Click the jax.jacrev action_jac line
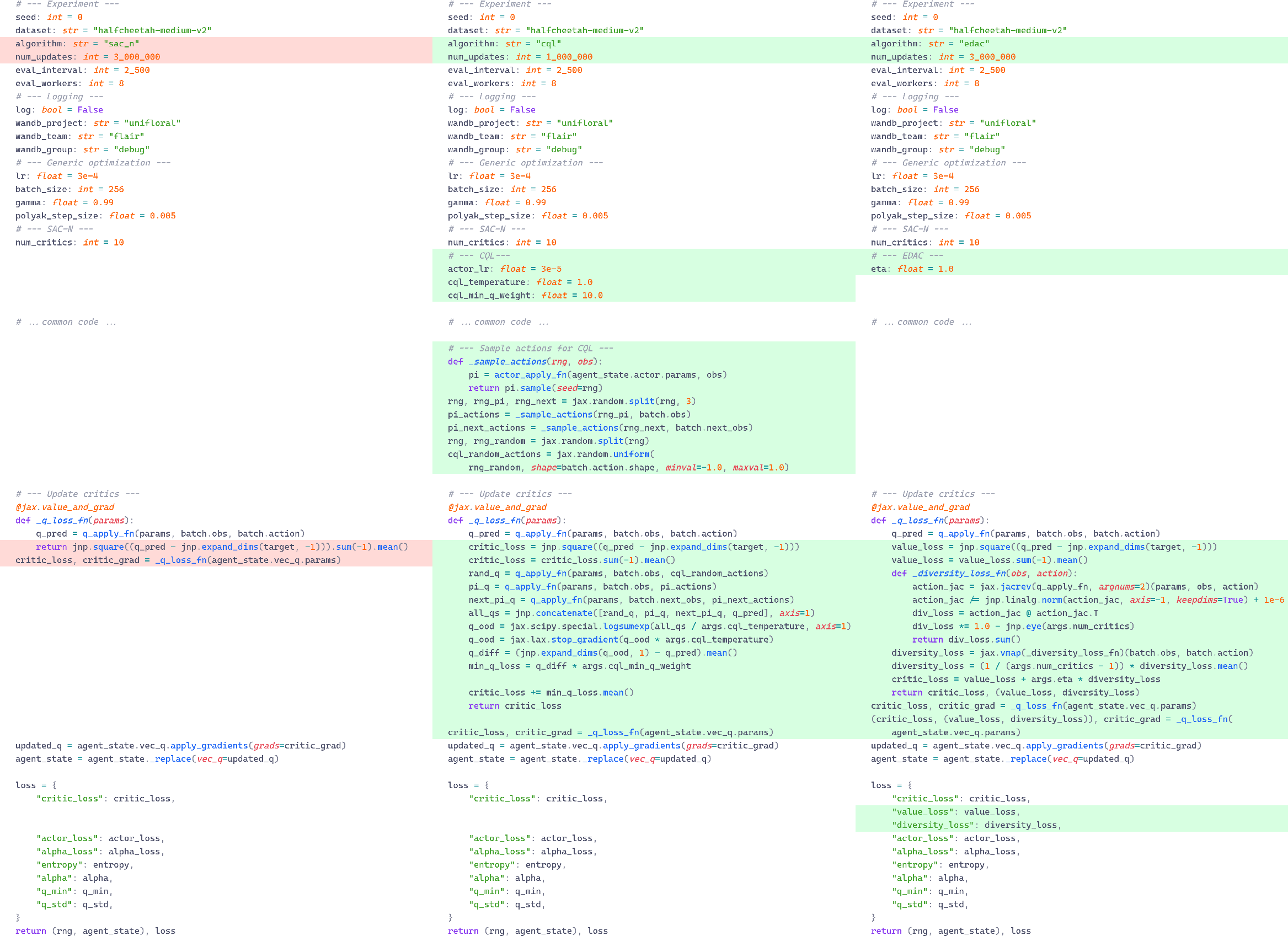Screen dimensions: 1288x936 click(1084, 586)
